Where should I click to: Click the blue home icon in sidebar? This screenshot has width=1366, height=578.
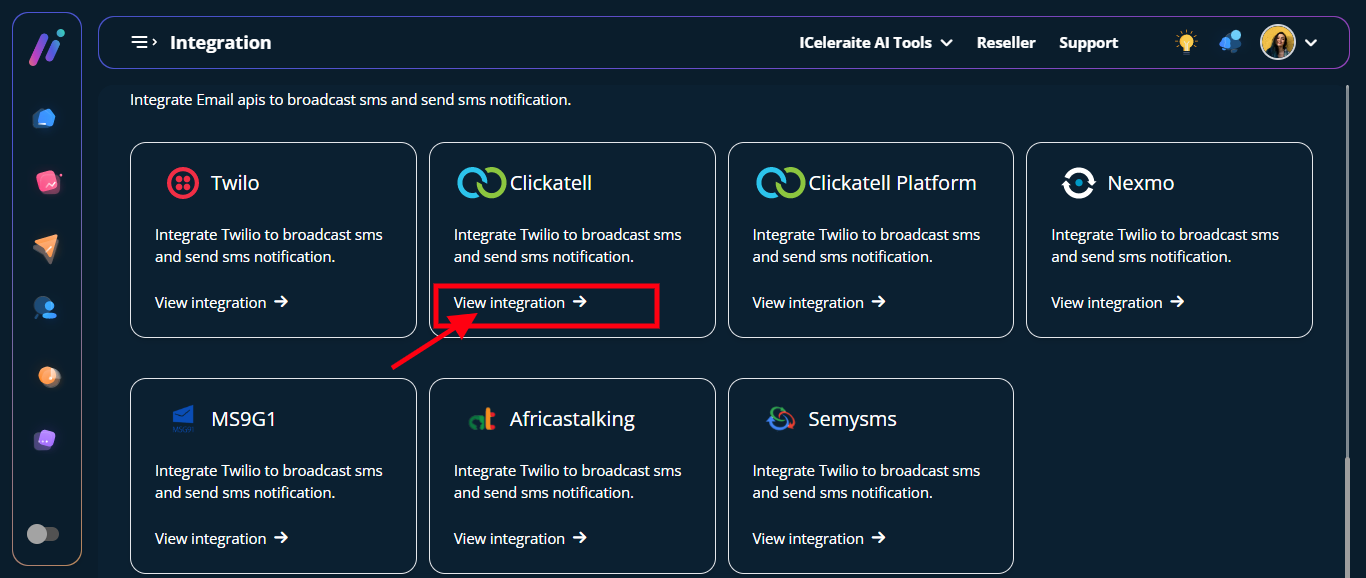point(45,119)
